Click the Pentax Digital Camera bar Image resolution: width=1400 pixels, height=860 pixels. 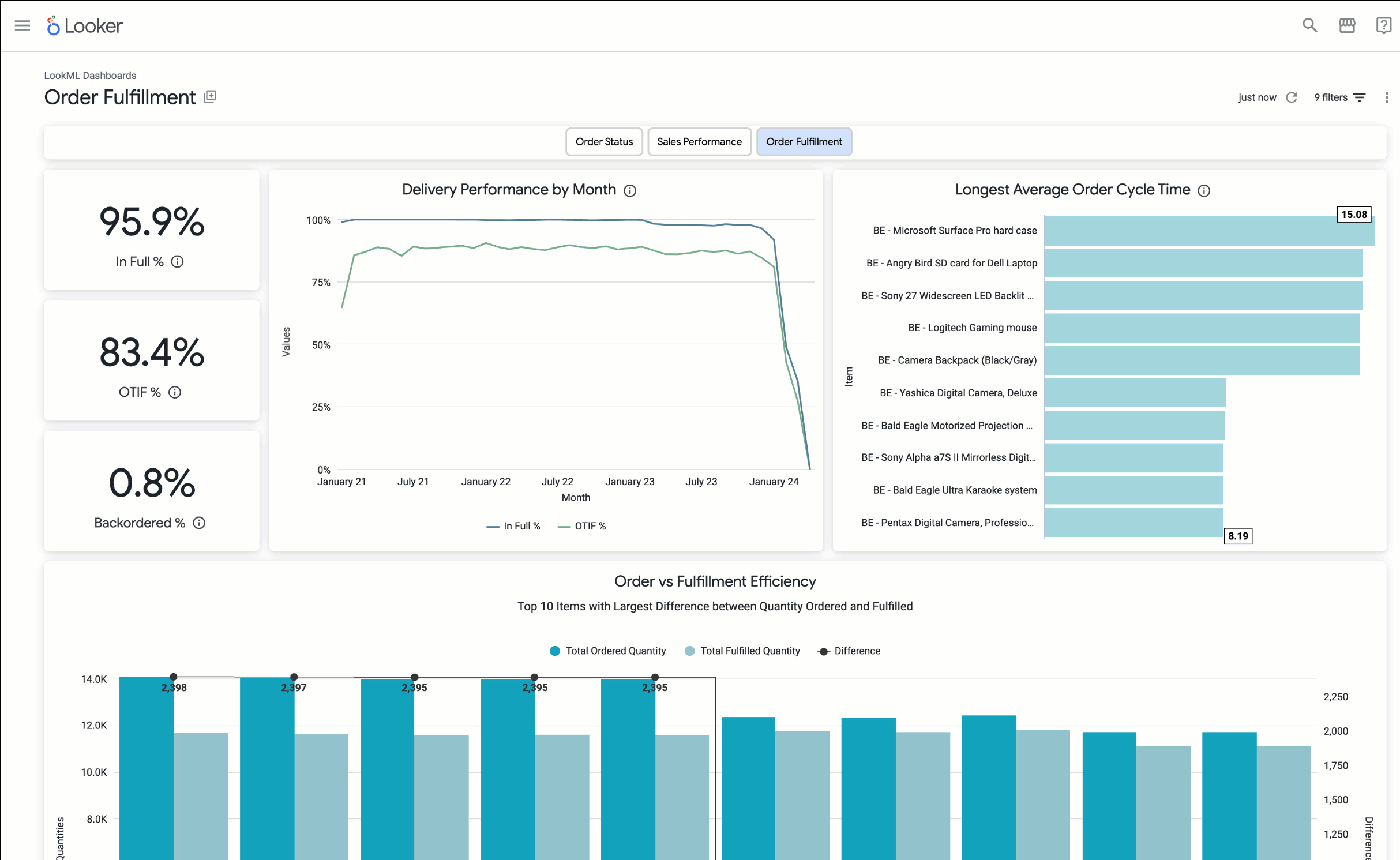pos(1133,523)
